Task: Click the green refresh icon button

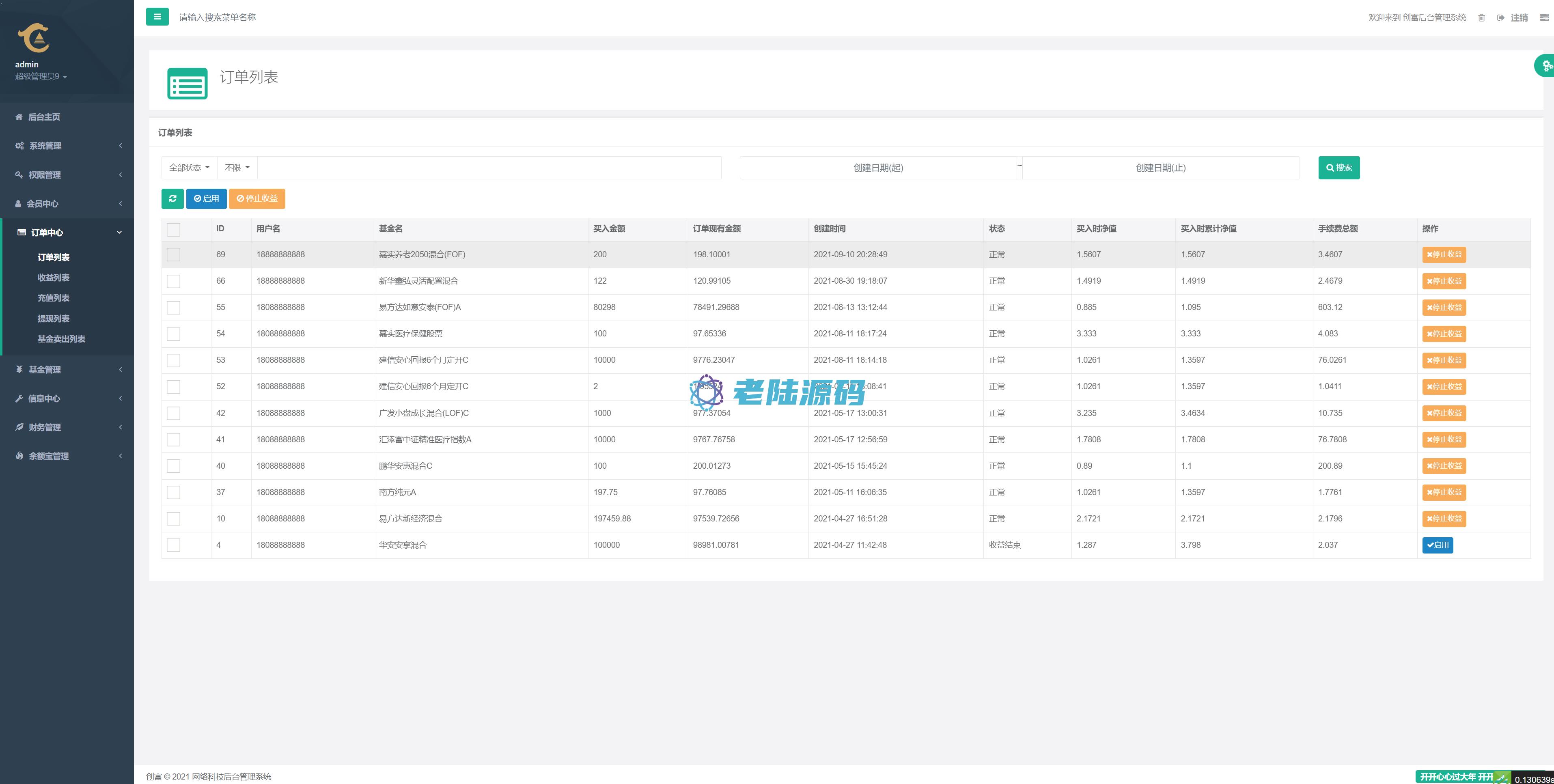Action: pos(172,198)
